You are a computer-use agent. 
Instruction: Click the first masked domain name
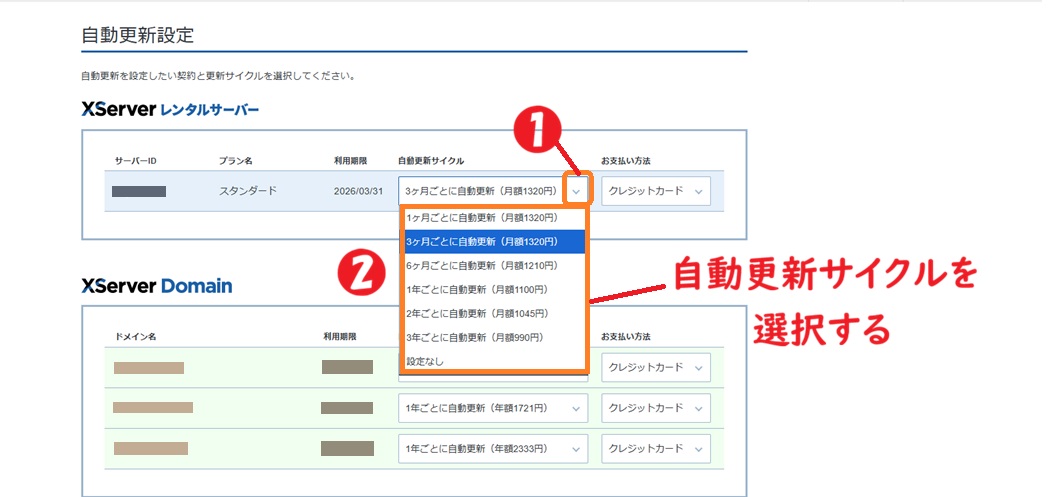148,367
